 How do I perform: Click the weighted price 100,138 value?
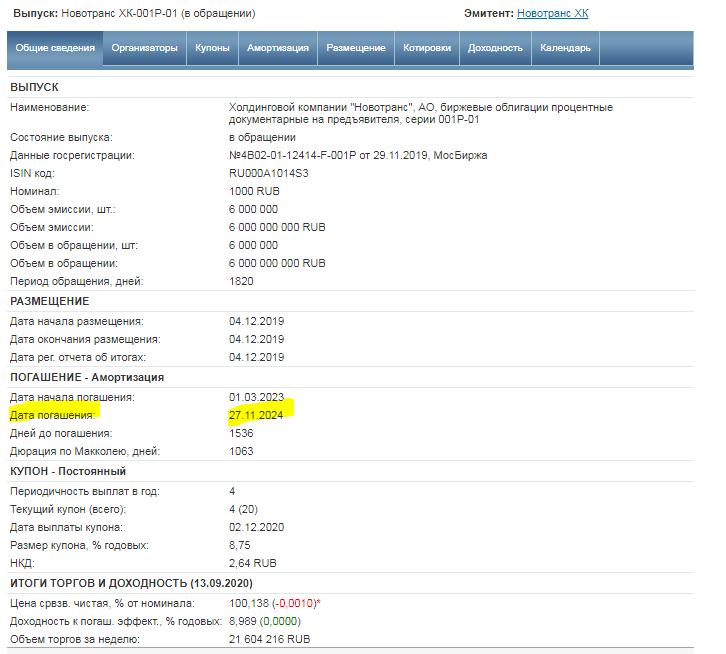[x=249, y=603]
